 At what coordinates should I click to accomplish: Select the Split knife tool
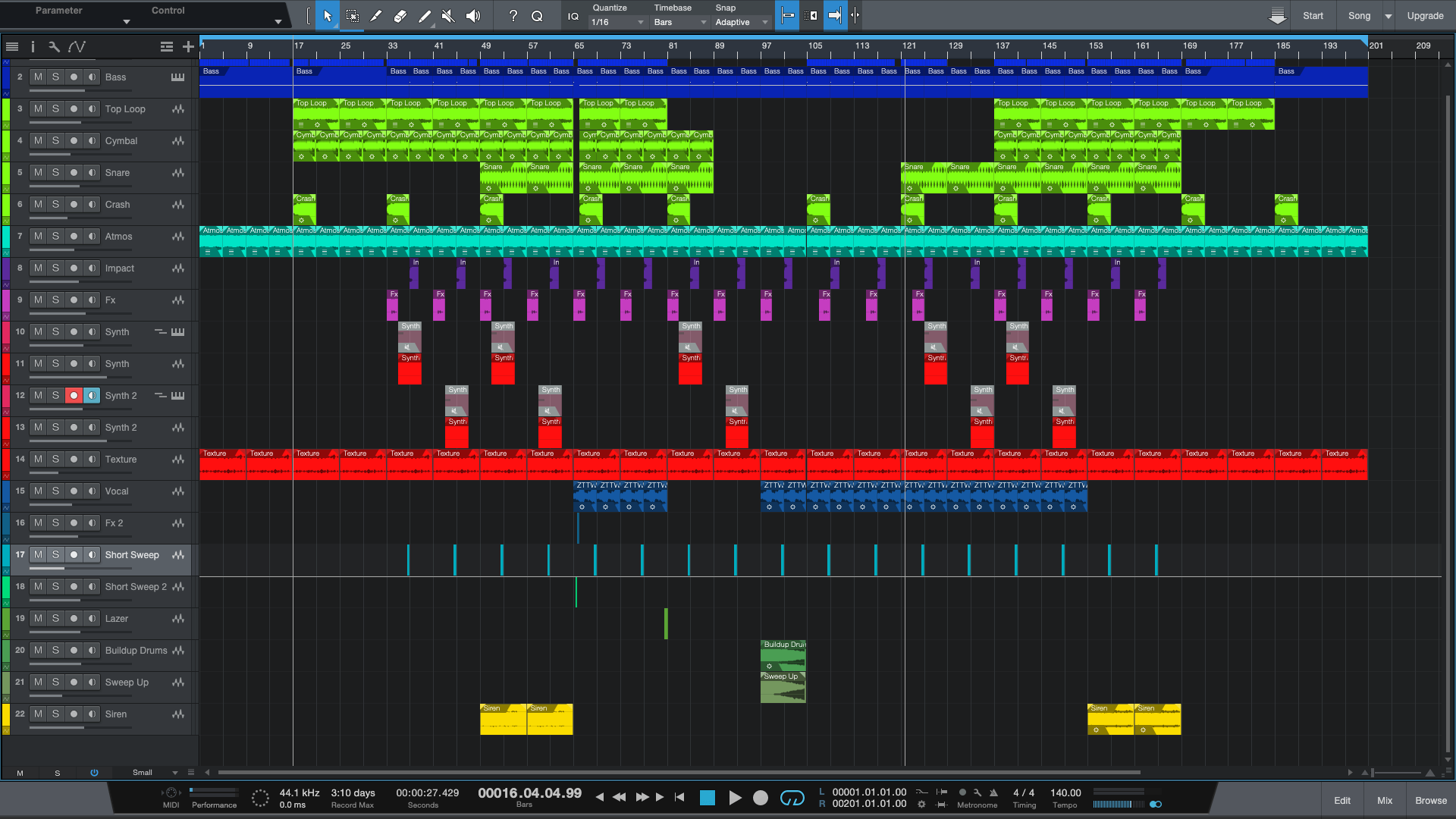point(376,15)
